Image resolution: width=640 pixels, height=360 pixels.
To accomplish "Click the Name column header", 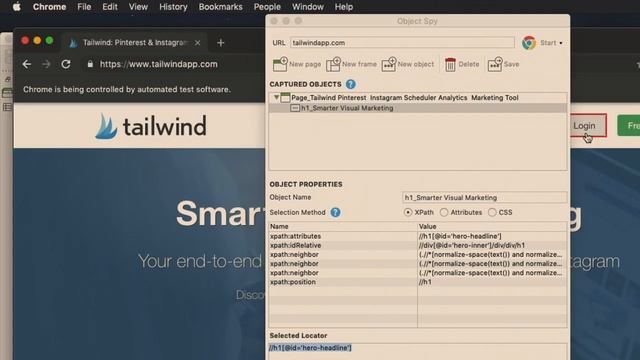I will click(x=343, y=226).
